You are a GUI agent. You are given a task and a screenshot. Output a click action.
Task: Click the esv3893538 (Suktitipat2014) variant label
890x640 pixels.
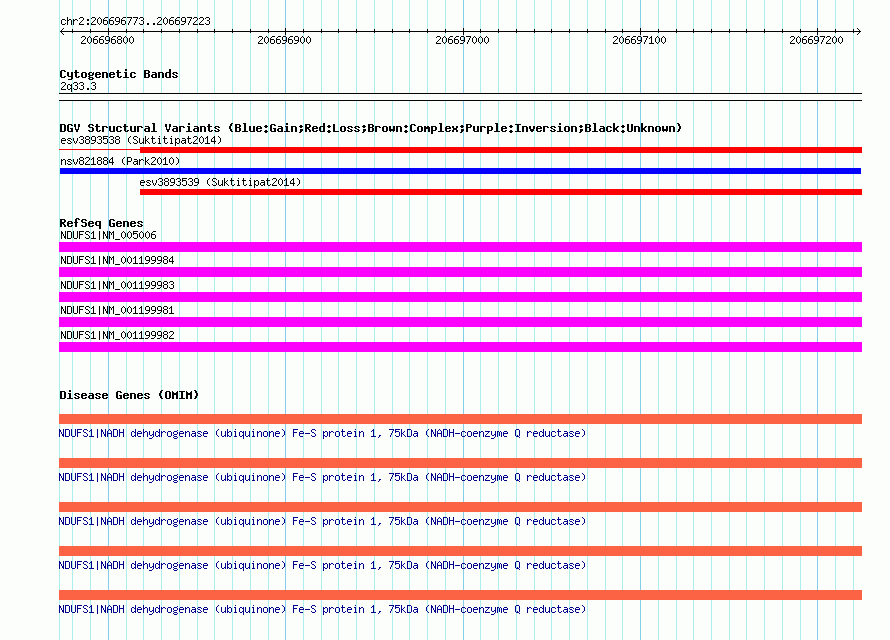[x=140, y=140]
